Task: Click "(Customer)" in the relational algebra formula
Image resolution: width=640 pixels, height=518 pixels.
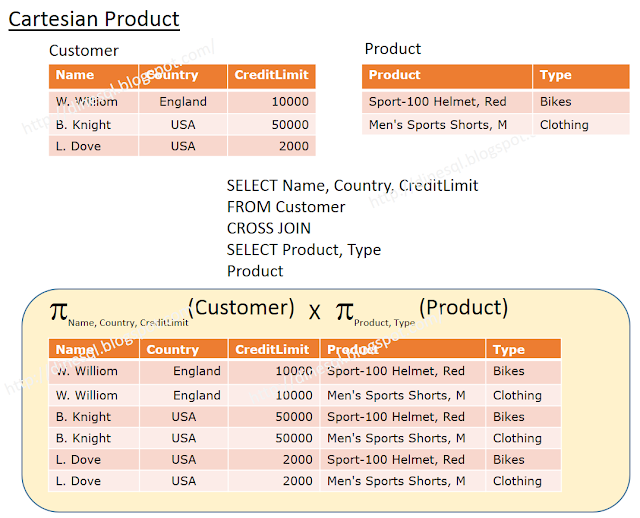Action: tap(241, 307)
